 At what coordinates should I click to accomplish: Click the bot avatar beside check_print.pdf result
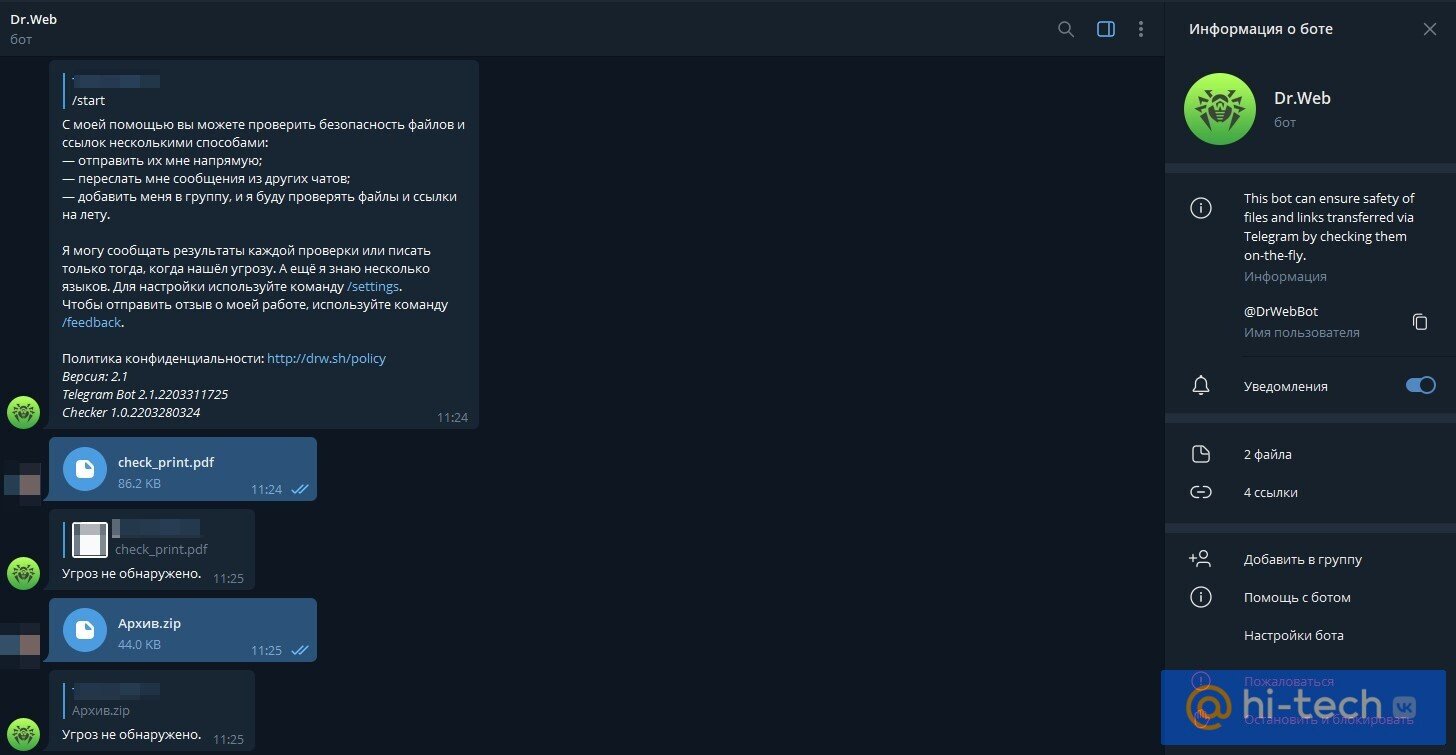coord(24,573)
